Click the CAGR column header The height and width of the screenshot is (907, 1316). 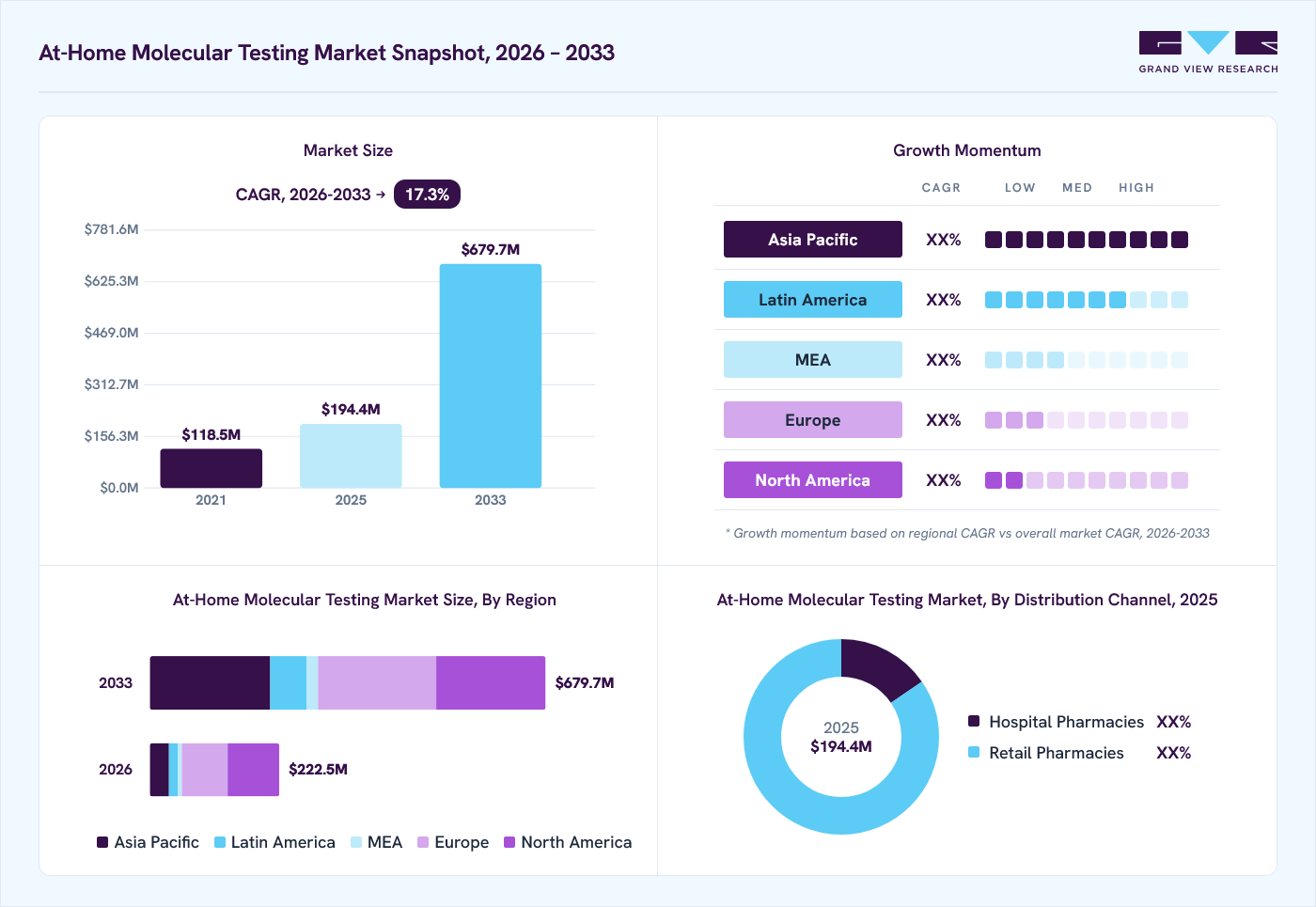(941, 188)
